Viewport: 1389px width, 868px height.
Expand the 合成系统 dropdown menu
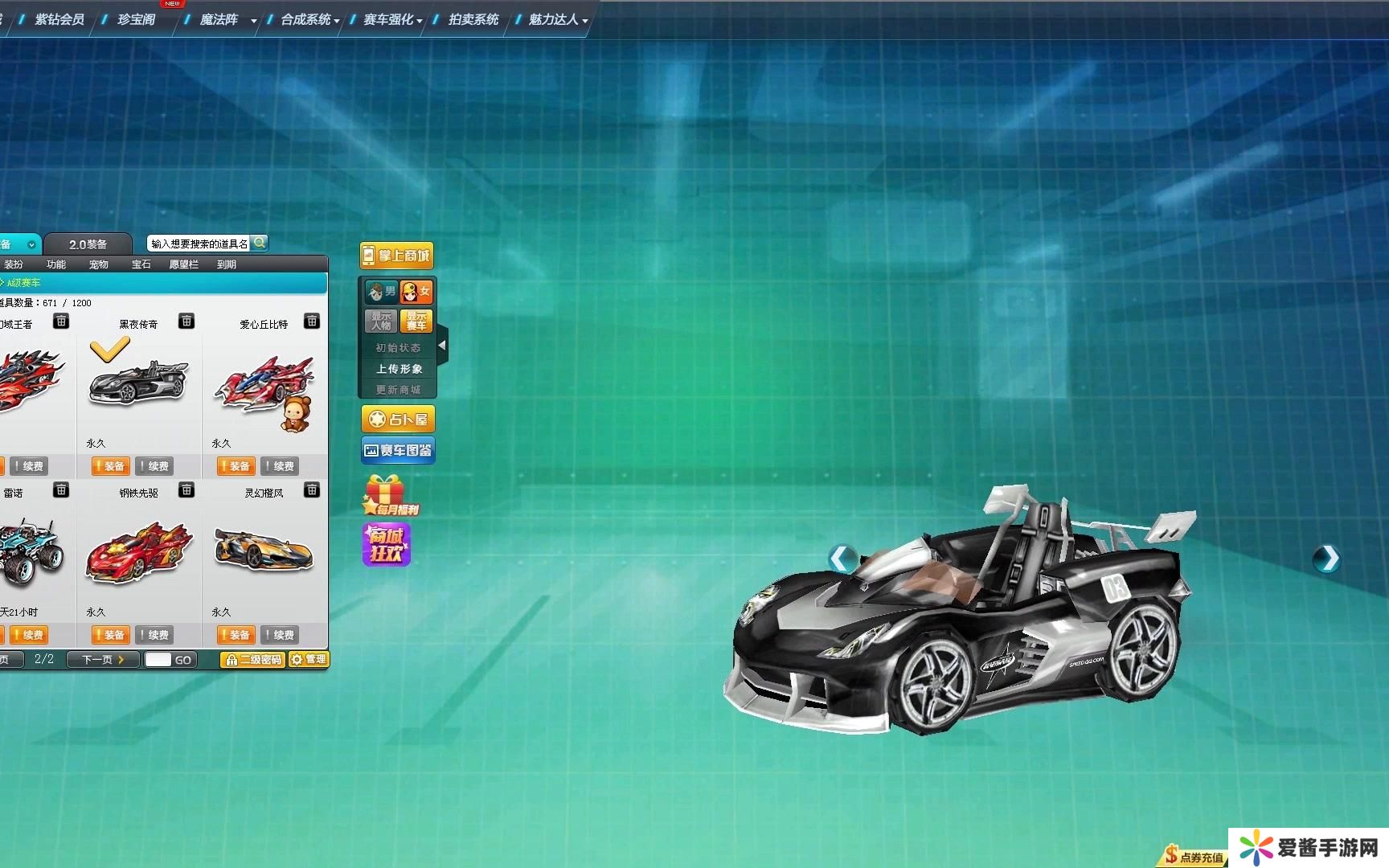(x=309, y=19)
